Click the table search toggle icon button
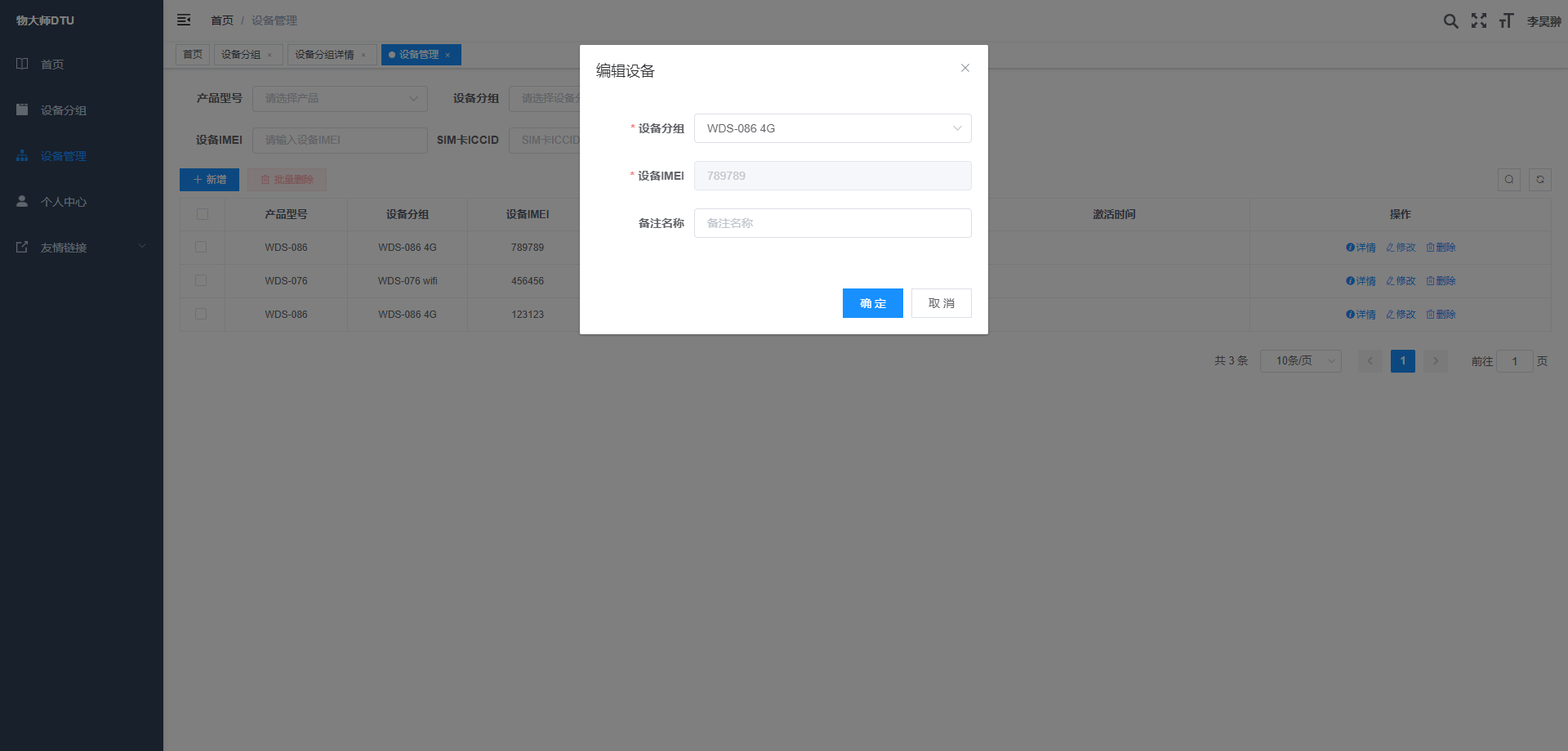 [x=1509, y=180]
